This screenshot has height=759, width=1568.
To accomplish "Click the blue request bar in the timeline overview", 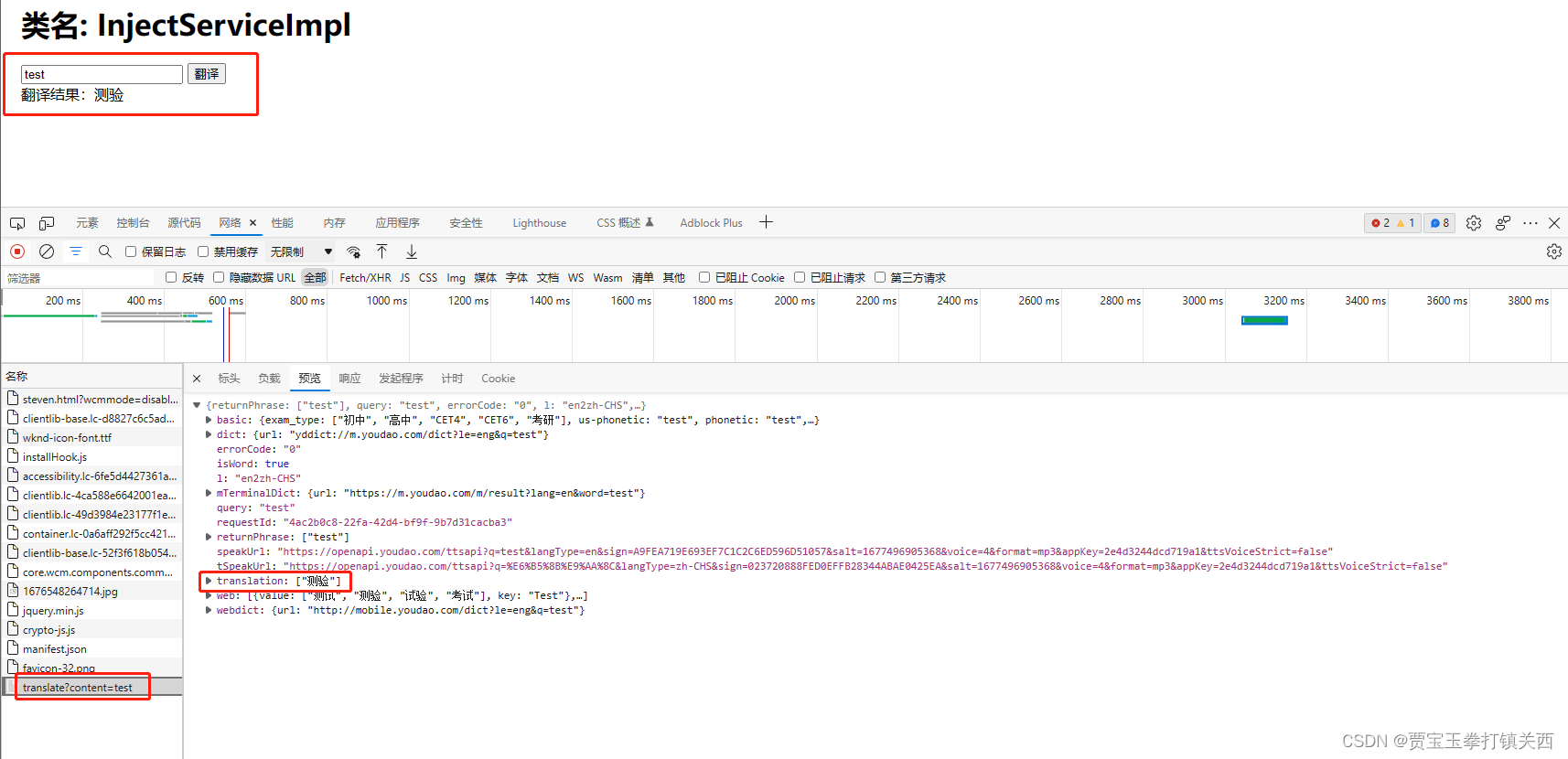I will [1264, 320].
